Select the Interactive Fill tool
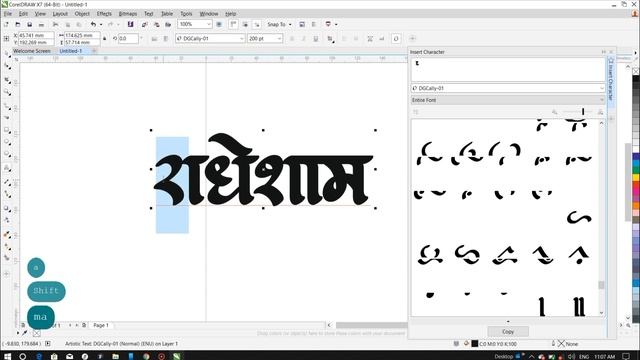 (7, 247)
